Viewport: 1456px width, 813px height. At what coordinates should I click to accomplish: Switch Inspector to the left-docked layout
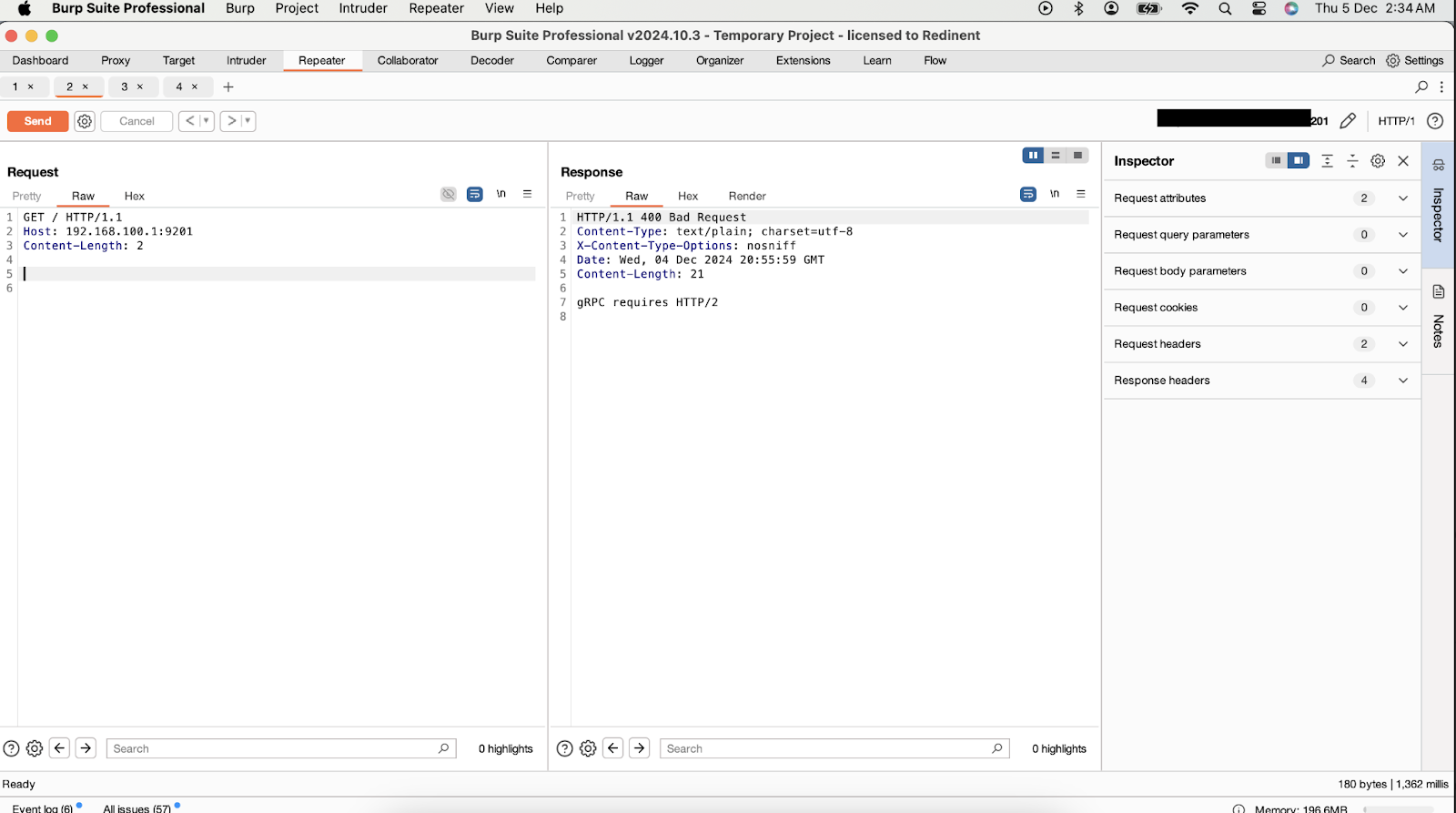pyautogui.click(x=1277, y=160)
